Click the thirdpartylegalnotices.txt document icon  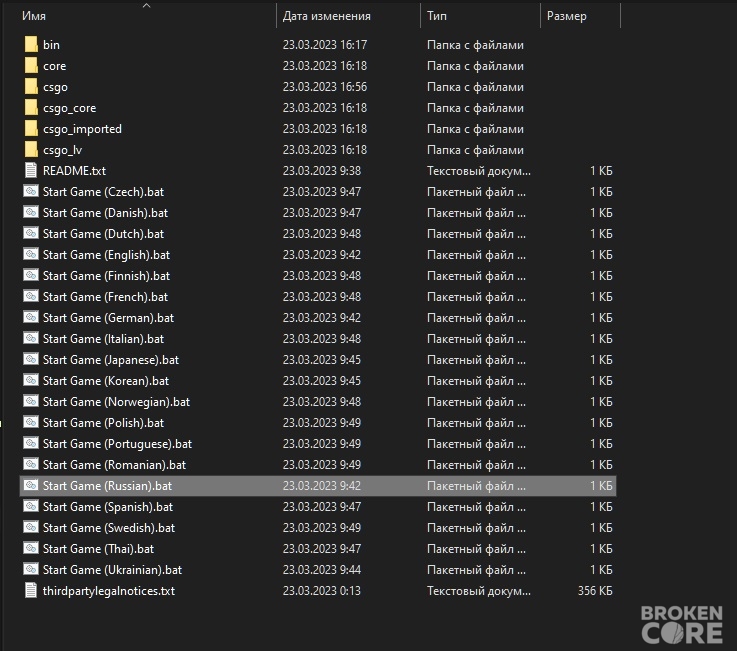[31, 590]
